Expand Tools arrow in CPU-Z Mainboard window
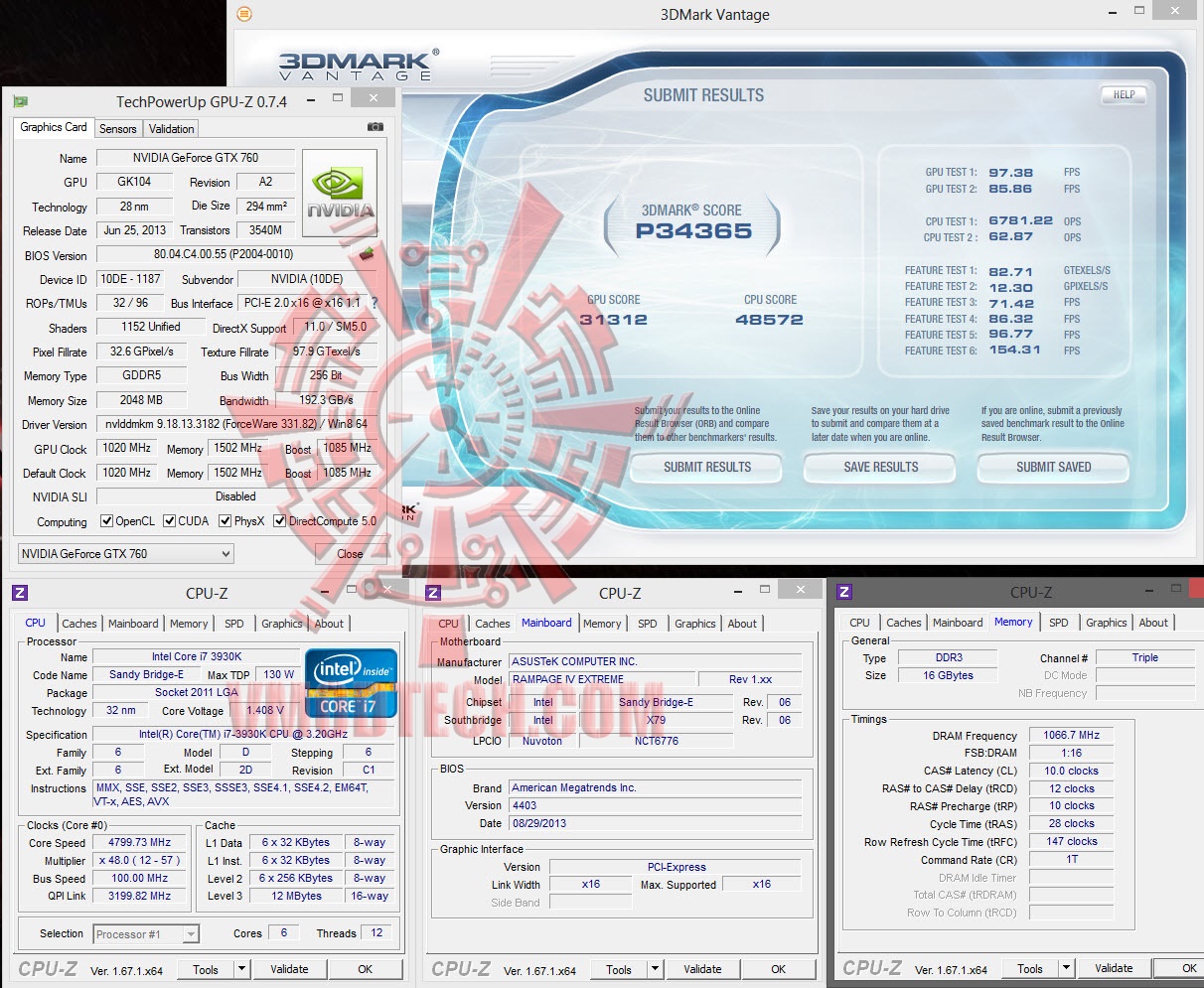1204x988 pixels. [x=655, y=969]
